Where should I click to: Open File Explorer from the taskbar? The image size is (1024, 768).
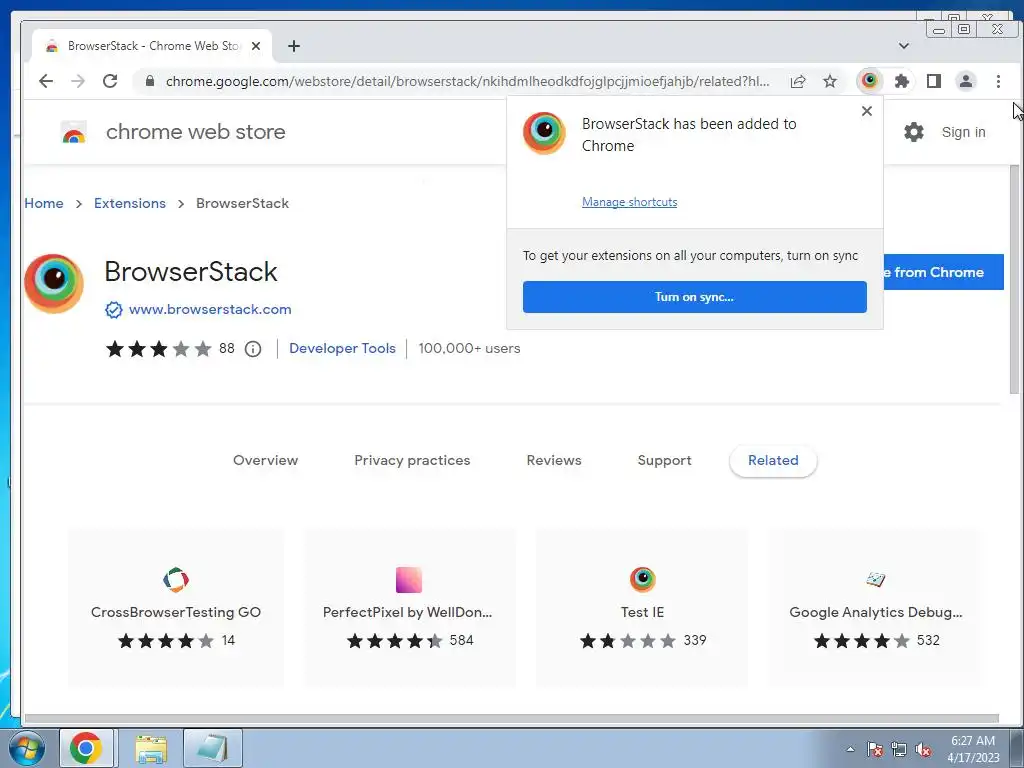[152, 748]
